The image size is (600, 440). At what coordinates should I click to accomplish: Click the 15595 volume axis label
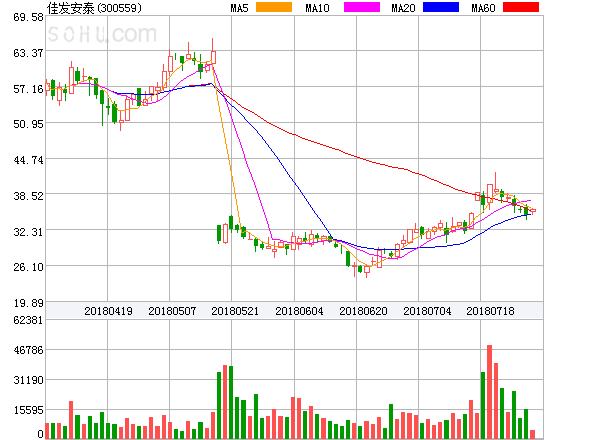pos(28,411)
